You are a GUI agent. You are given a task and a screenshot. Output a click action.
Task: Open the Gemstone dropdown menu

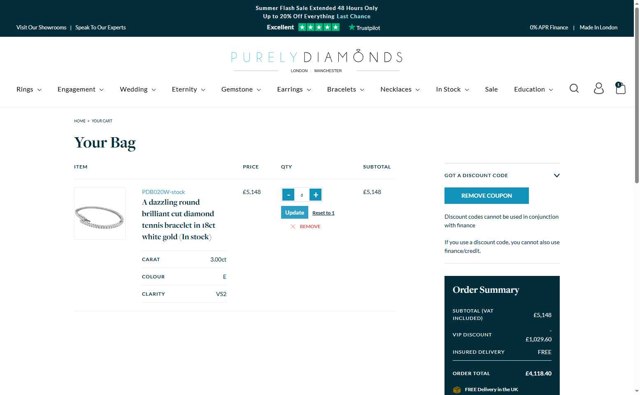point(241,89)
